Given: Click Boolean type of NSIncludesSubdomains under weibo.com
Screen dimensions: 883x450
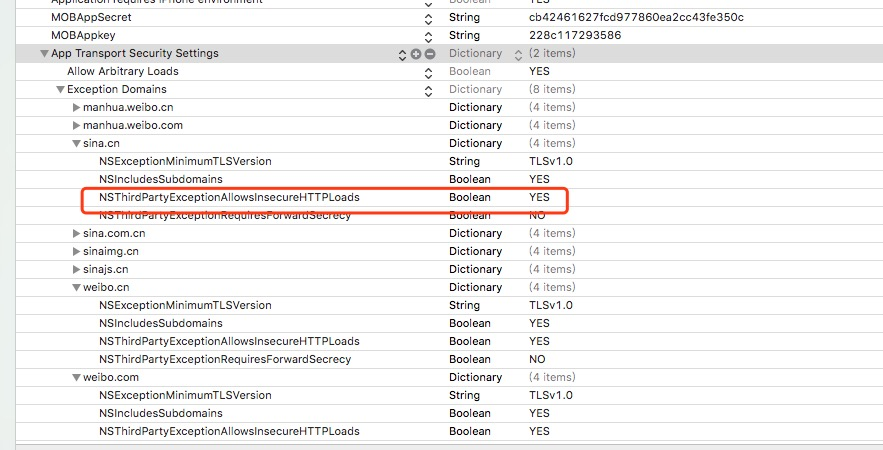Looking at the screenshot, I should coord(469,414).
